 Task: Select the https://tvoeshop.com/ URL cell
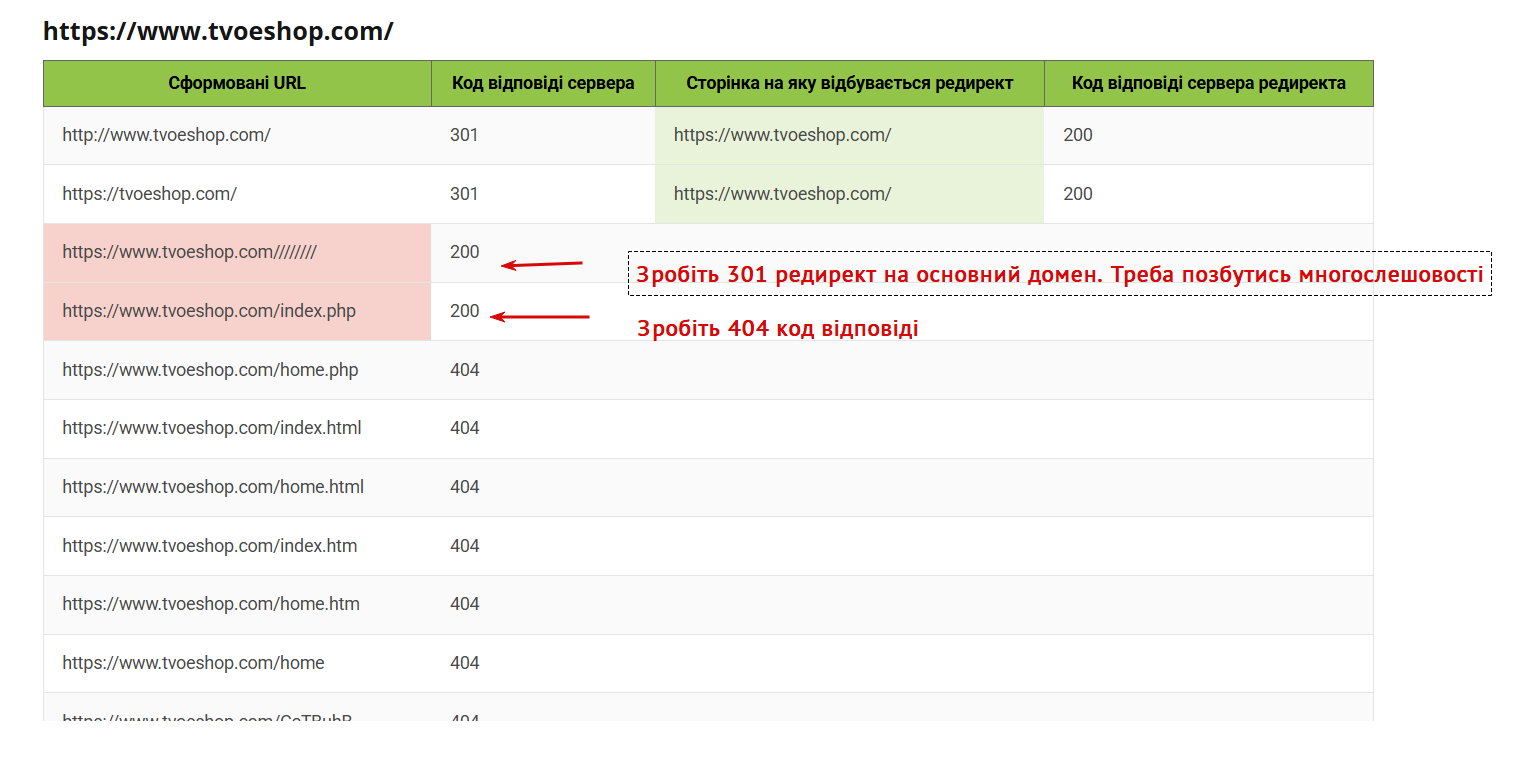click(x=237, y=194)
